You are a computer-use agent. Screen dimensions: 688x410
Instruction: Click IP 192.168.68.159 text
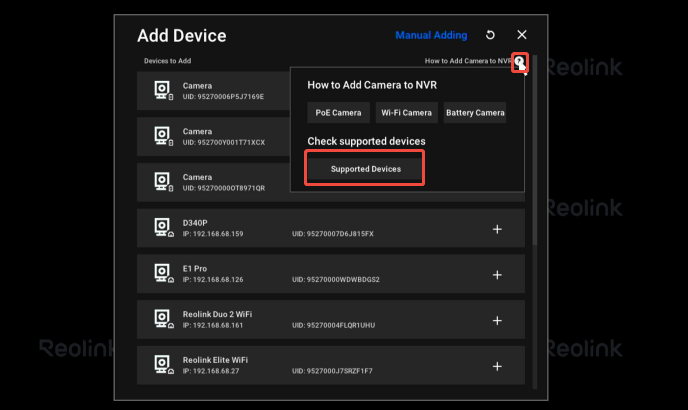click(x=213, y=234)
